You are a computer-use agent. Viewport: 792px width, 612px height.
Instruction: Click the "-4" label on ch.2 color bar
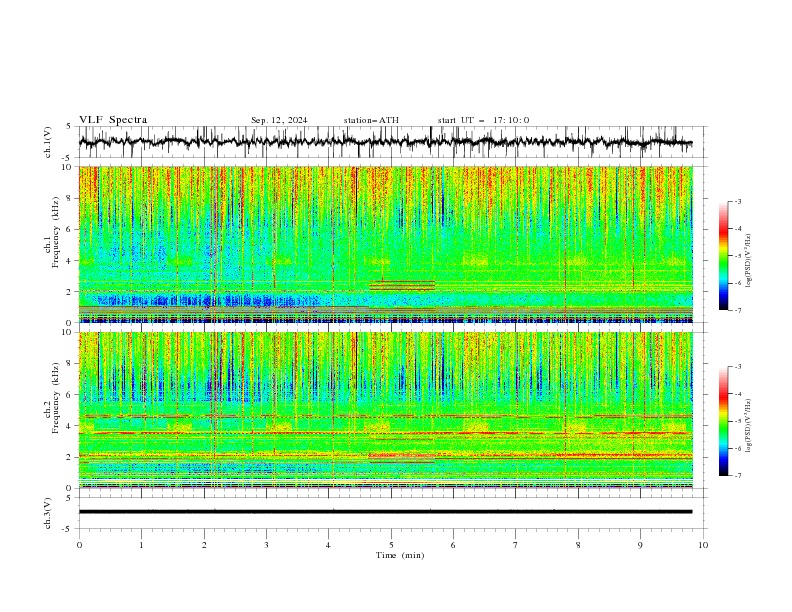click(x=737, y=393)
